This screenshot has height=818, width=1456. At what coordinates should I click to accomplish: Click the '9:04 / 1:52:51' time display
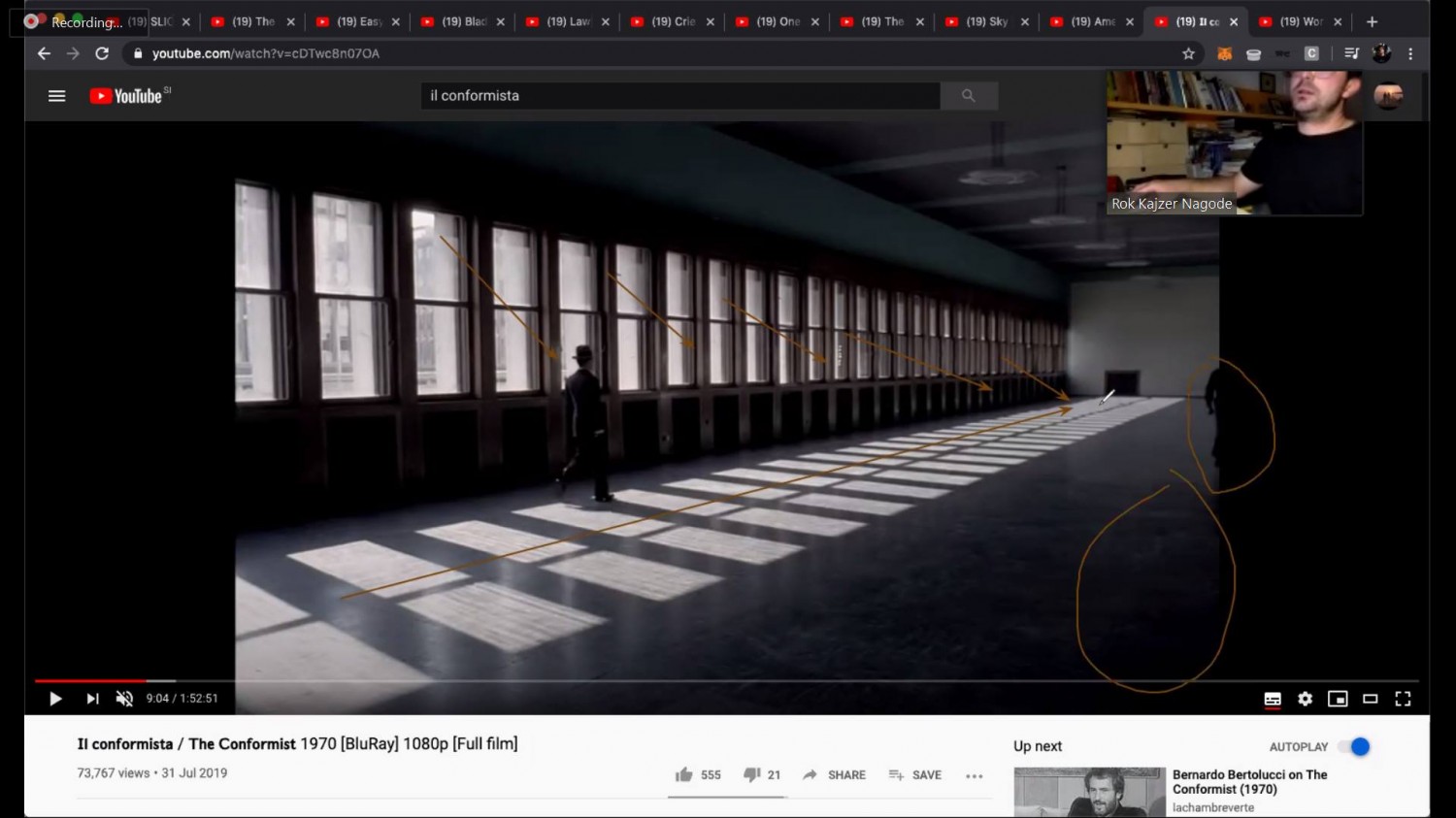182,699
